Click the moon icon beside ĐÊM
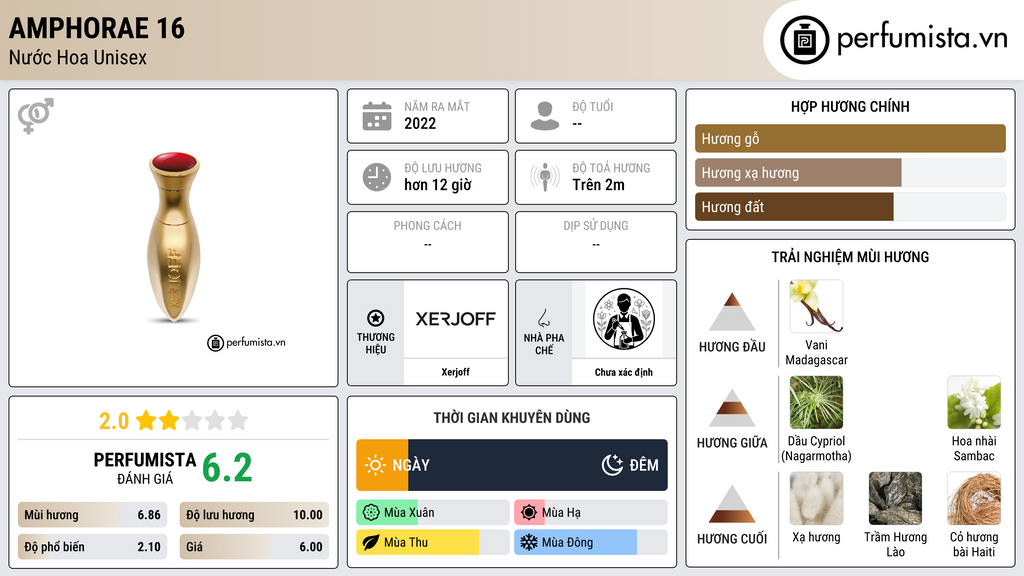This screenshot has height=576, width=1024. [x=613, y=465]
